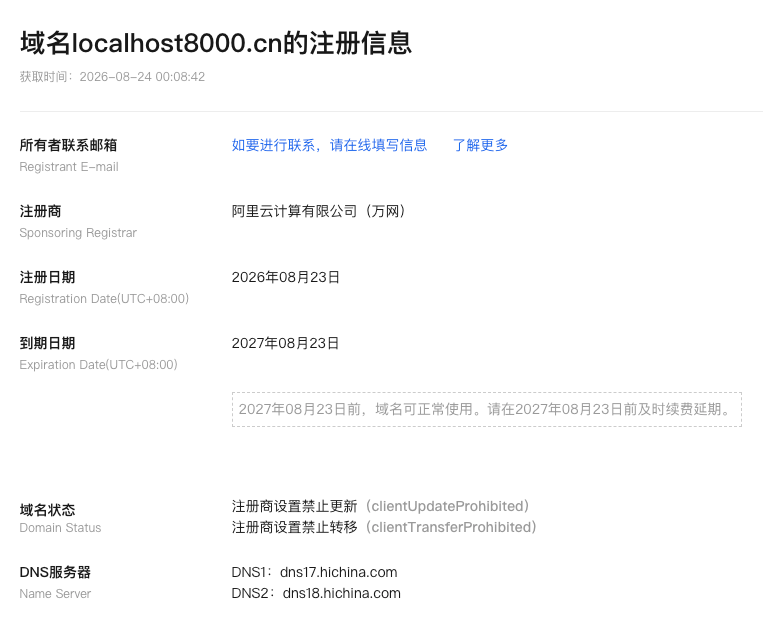This screenshot has height=622, width=763.
Task: Open the '如要进行联系，请在线填写信息' link
Action: pos(329,145)
